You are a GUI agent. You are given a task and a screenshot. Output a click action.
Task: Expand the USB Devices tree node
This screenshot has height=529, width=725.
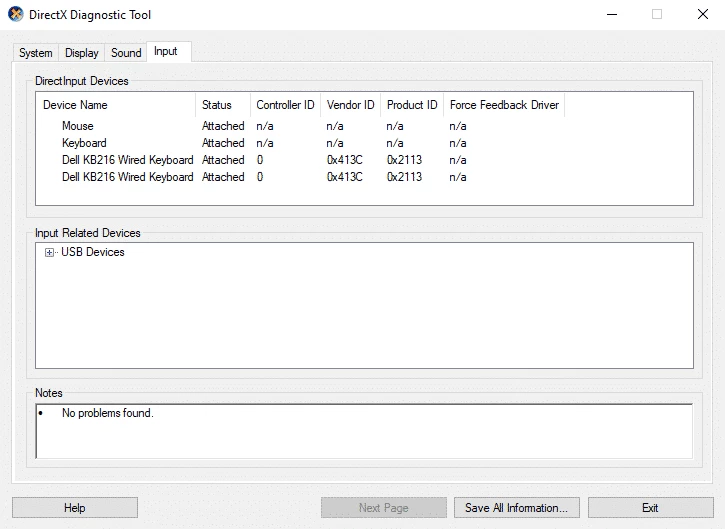click(49, 253)
